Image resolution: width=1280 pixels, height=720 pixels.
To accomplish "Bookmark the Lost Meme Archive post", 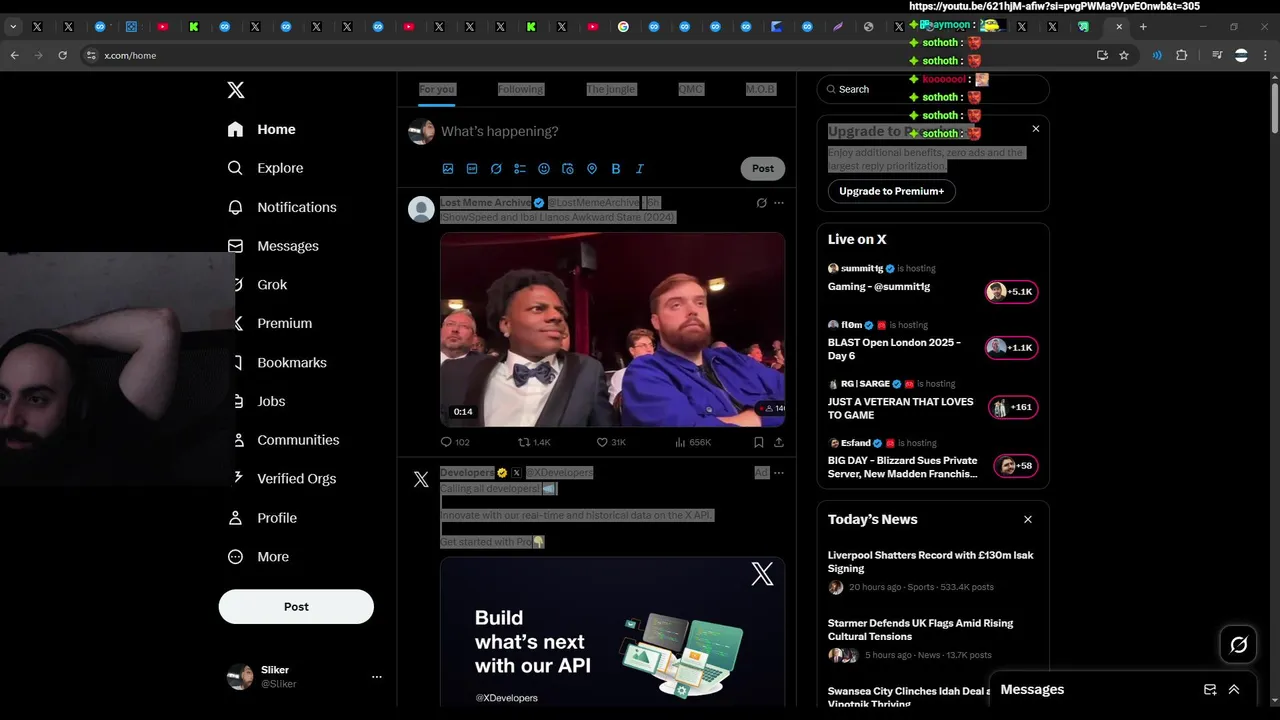I will (x=758, y=442).
